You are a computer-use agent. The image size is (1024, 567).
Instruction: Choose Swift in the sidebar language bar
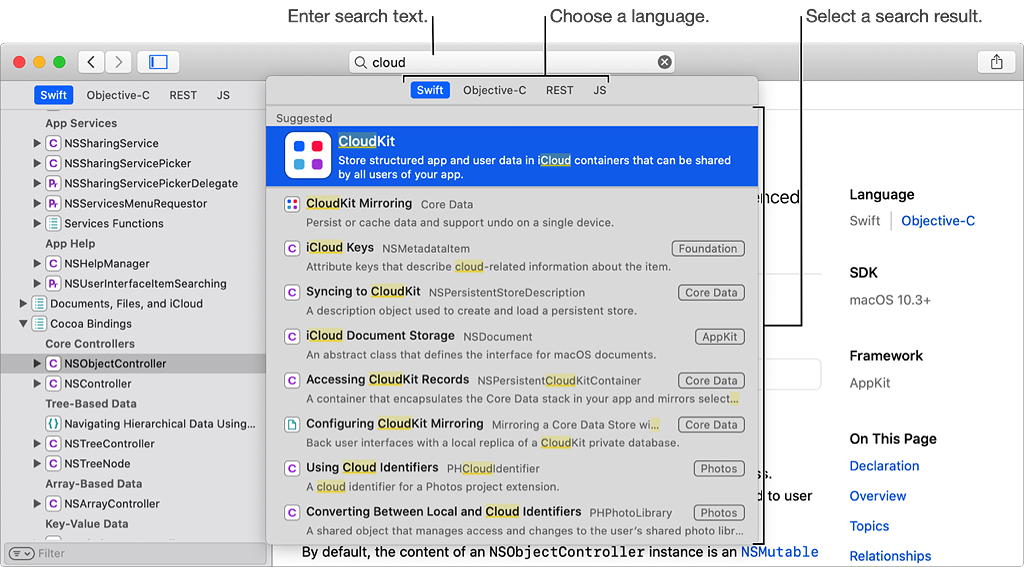click(x=53, y=95)
